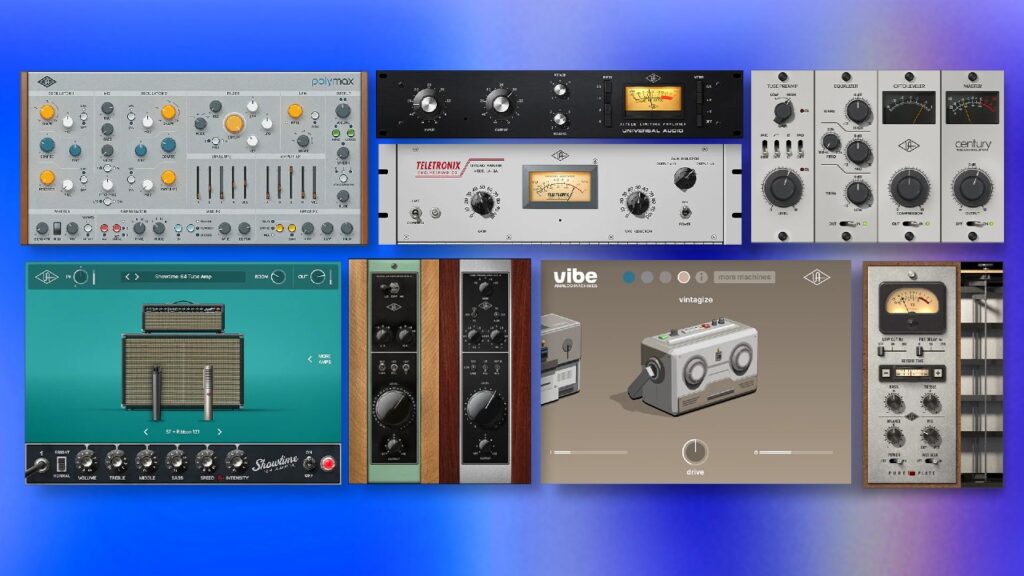This screenshot has height=576, width=1024.
Task: Click the LA-2A VU meter
Action: (x=560, y=188)
